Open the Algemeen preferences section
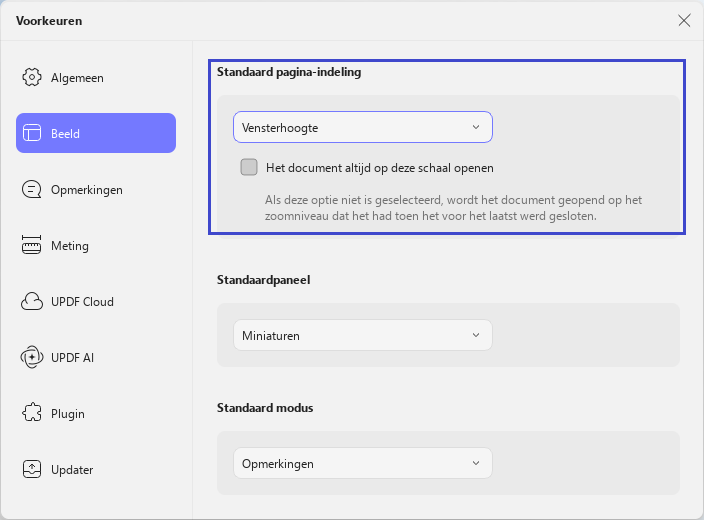The width and height of the screenshot is (704, 520). (x=96, y=77)
